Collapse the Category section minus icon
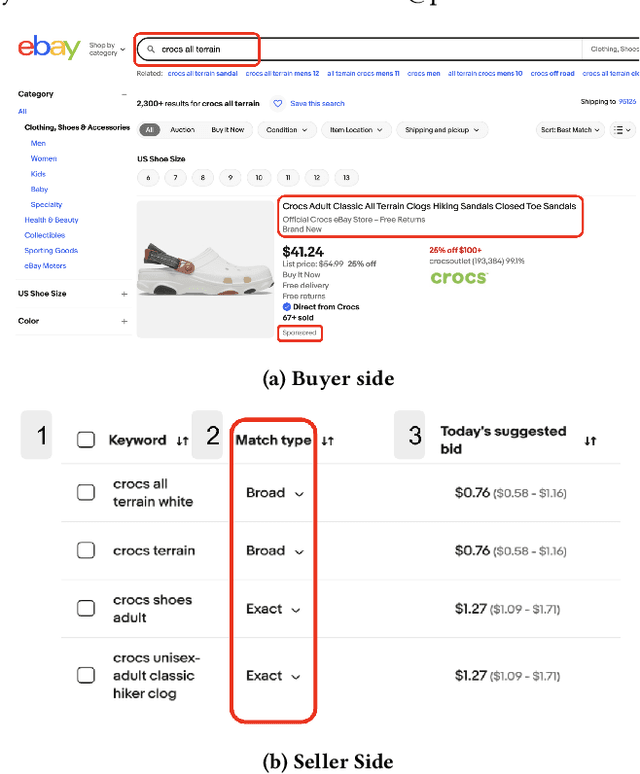Viewport: 640px width, 774px height. [x=124, y=94]
